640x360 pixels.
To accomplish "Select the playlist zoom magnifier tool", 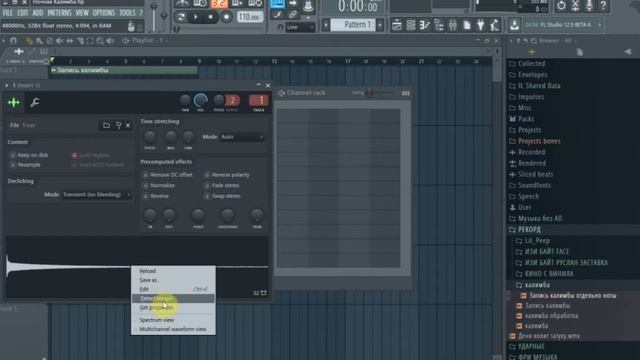I will click(x=100, y=40).
